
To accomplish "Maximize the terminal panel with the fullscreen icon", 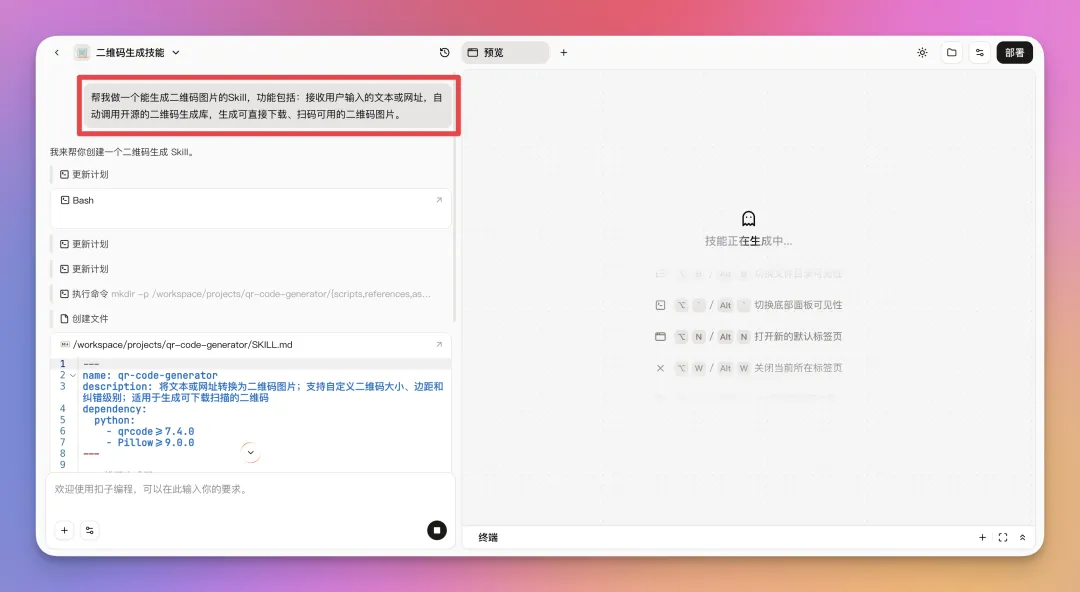I will [1003, 538].
